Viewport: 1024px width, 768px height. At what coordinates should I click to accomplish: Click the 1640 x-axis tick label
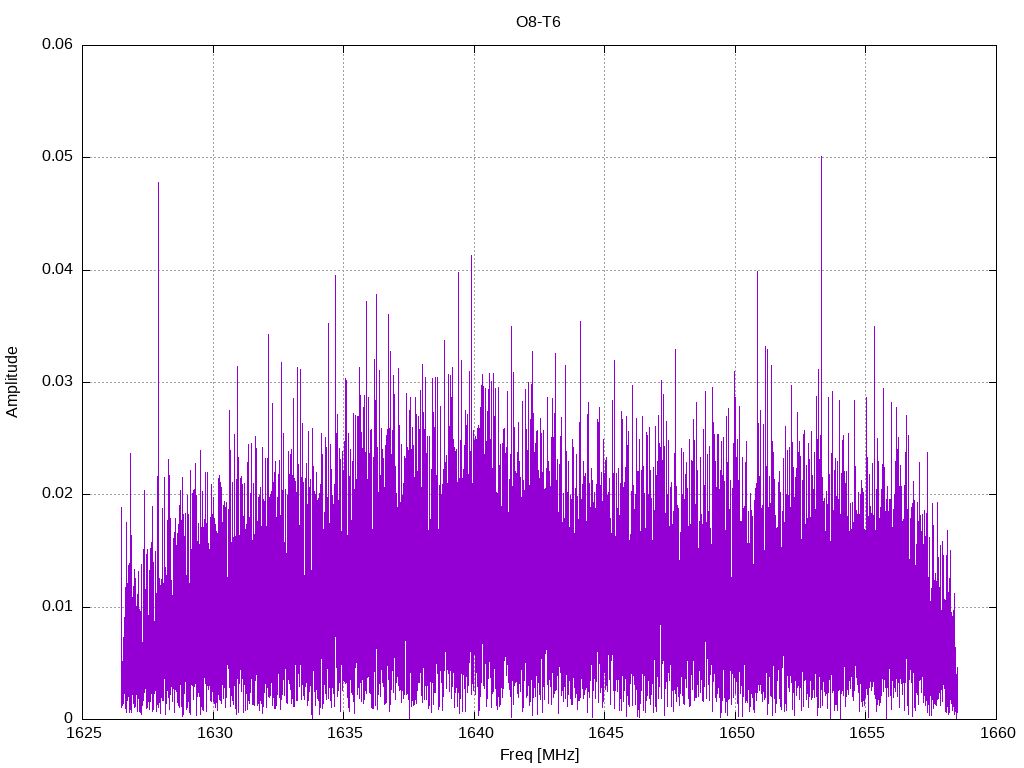coord(475,733)
